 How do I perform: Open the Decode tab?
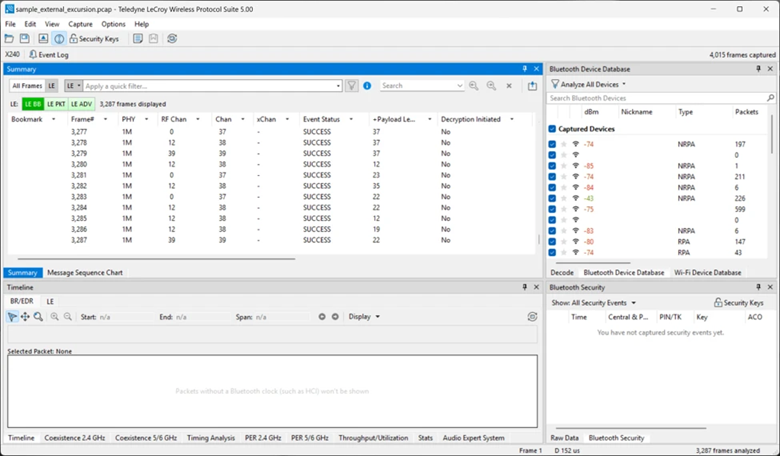[562, 273]
